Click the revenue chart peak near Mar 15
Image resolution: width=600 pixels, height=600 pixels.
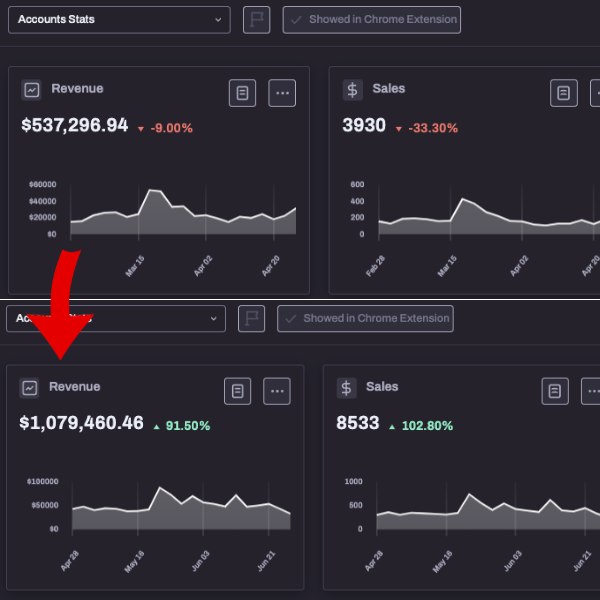pos(152,192)
